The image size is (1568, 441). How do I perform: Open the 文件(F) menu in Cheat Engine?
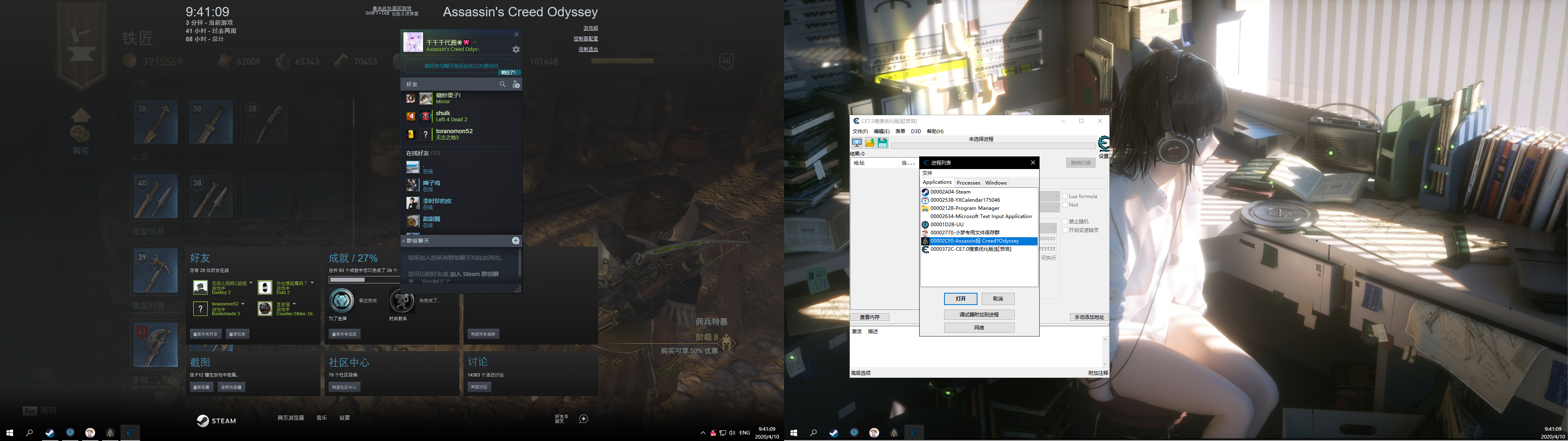[x=860, y=131]
